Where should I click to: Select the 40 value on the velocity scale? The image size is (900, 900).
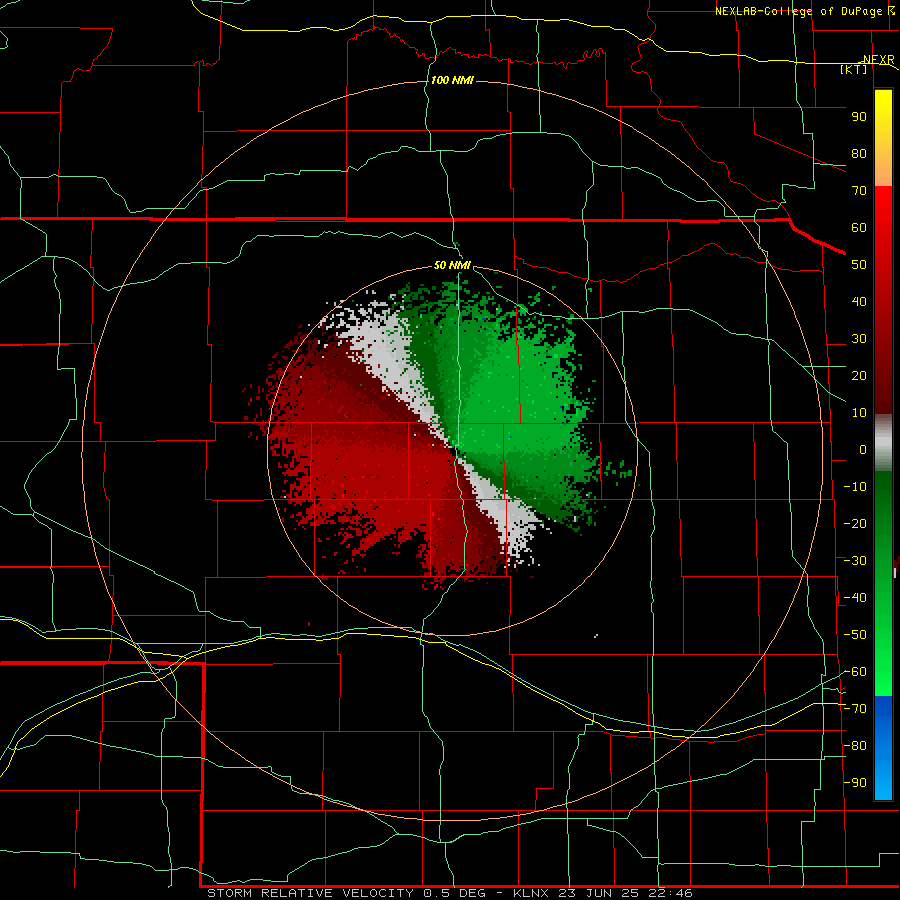[x=859, y=301]
